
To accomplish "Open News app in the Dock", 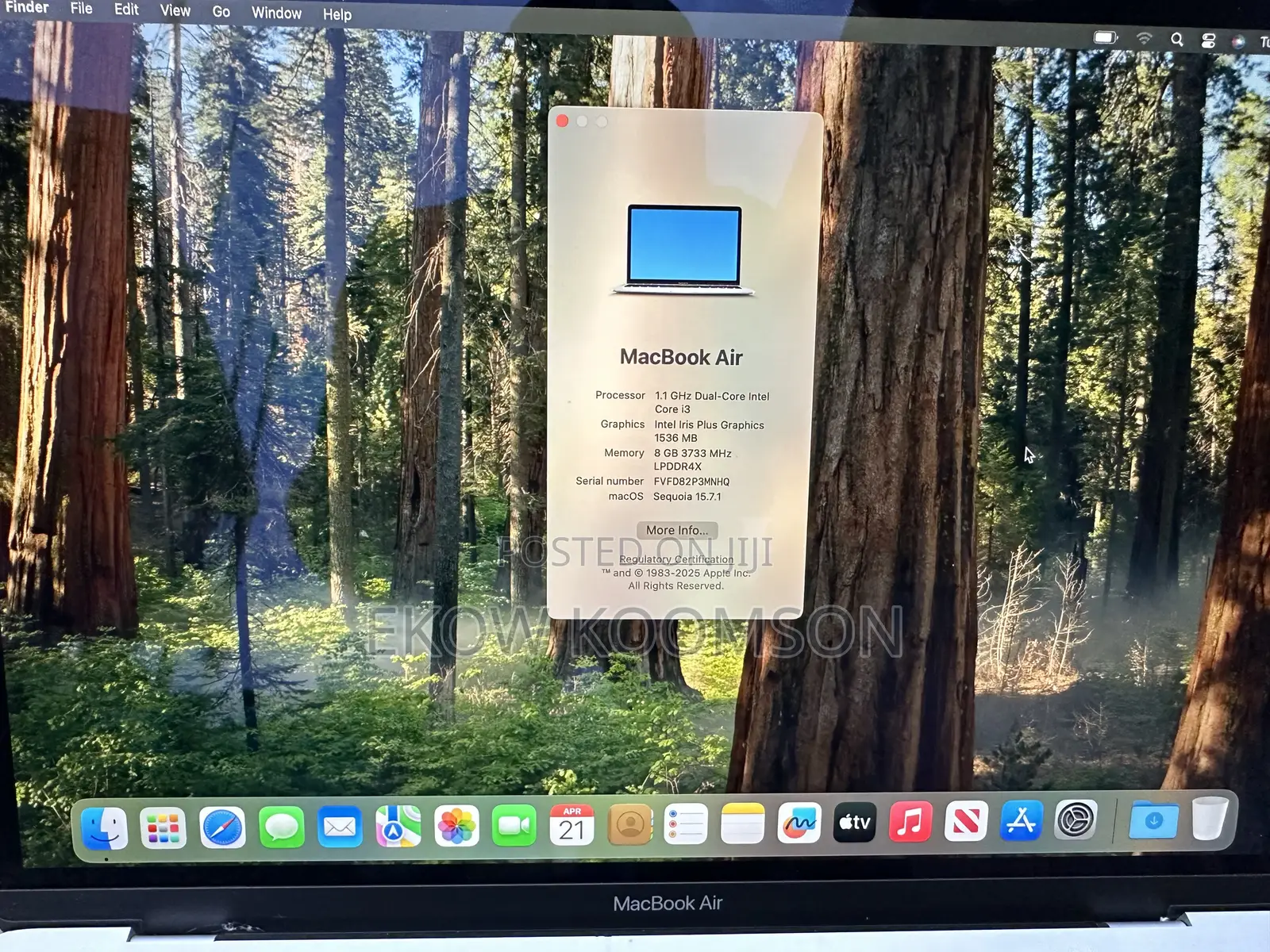I will click(x=966, y=820).
